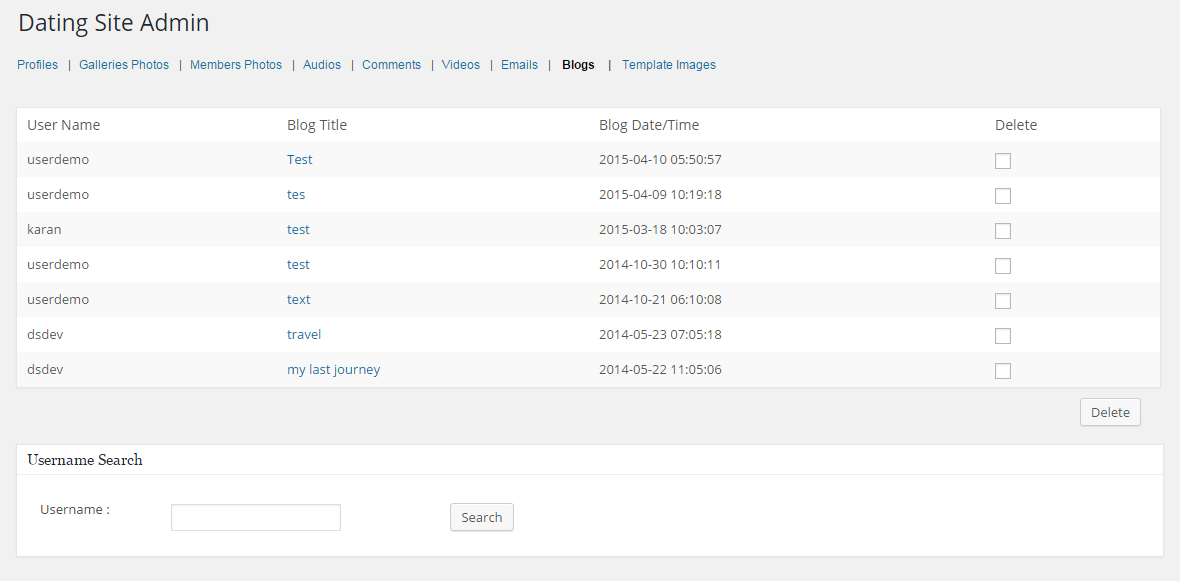Open the Comments tab
This screenshot has width=1180, height=581.
391,65
